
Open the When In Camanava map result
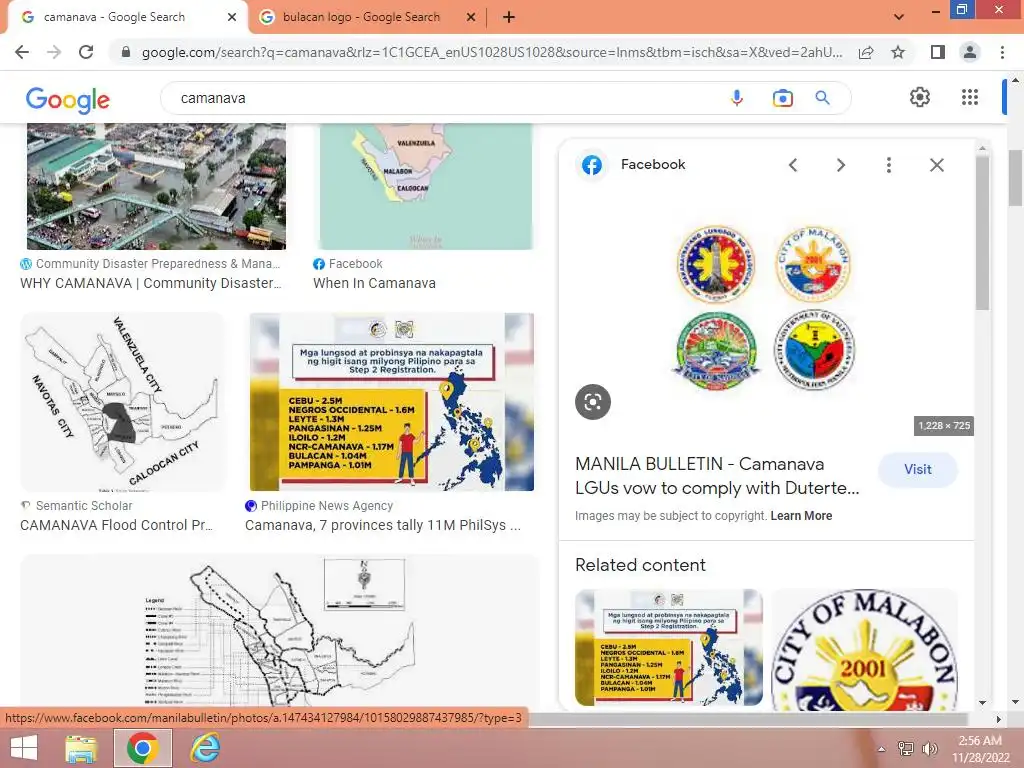coord(424,186)
